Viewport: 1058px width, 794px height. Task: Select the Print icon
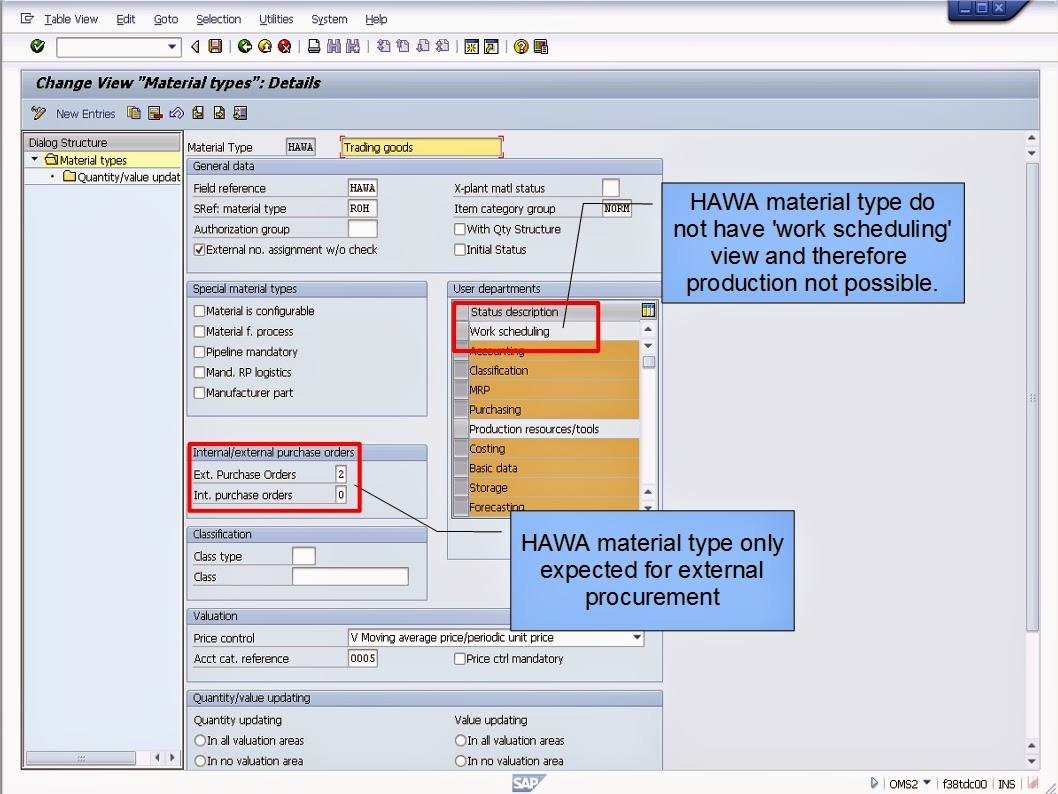314,46
